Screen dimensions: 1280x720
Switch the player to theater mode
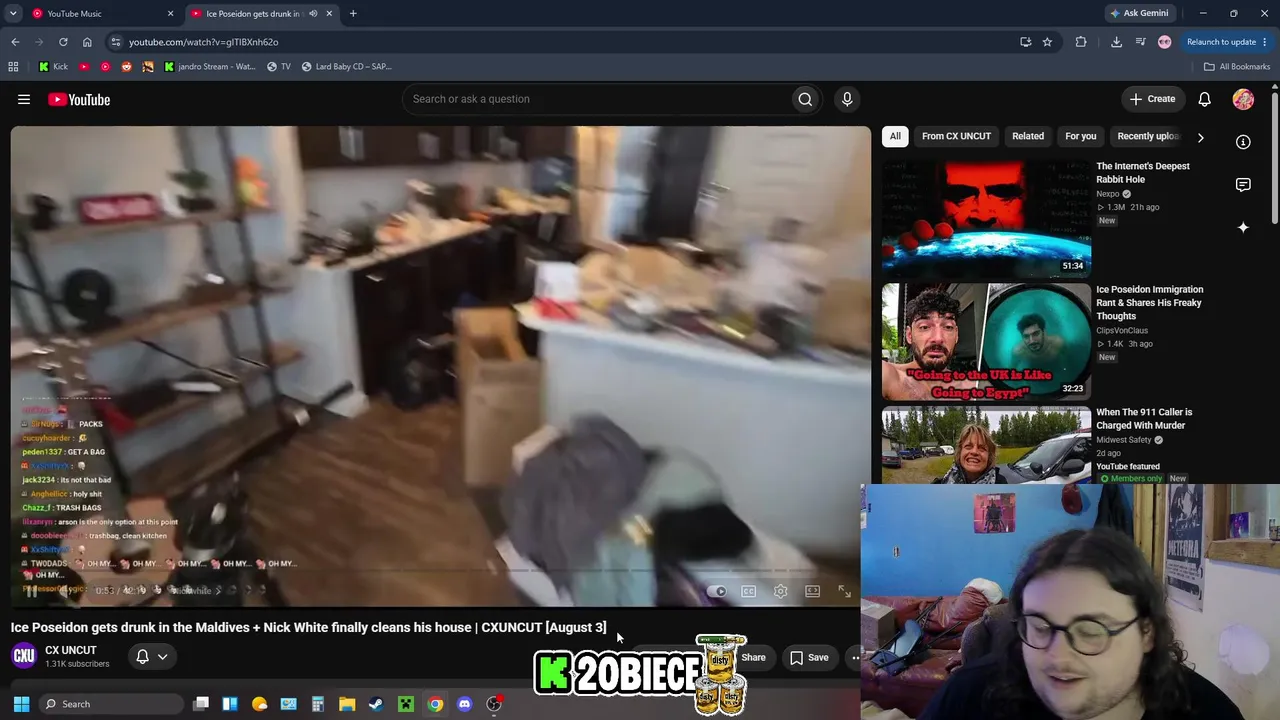(813, 591)
